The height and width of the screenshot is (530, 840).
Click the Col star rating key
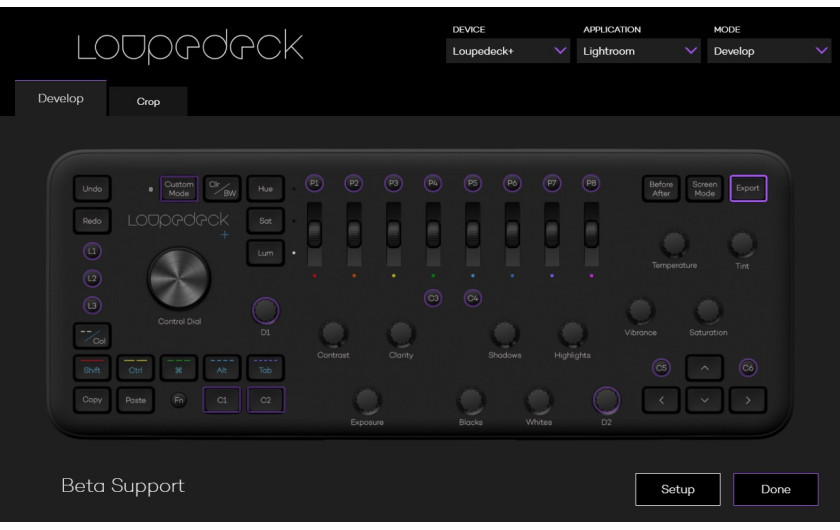[x=92, y=336]
